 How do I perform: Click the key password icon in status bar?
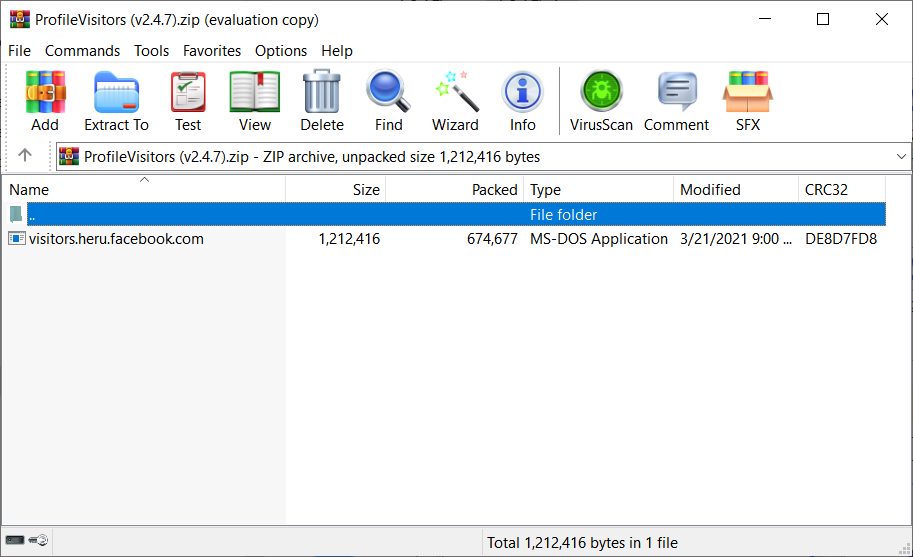click(x=38, y=541)
